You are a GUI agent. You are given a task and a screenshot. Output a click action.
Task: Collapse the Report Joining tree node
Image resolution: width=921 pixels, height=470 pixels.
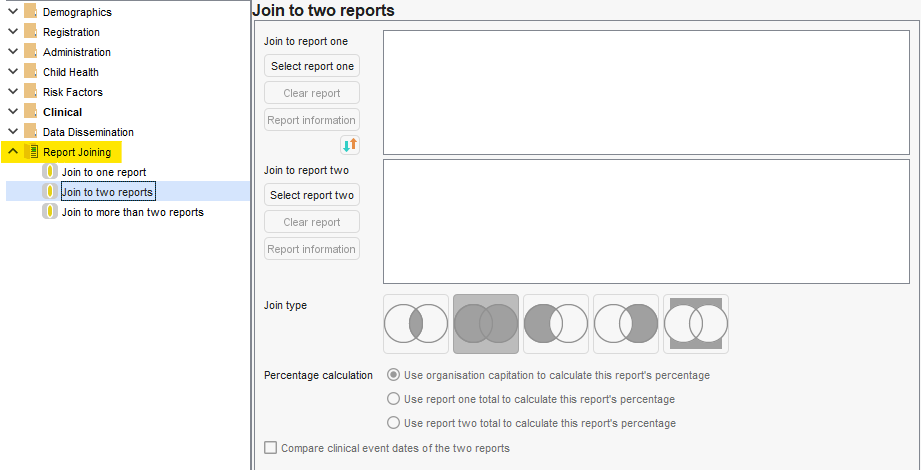[x=13, y=152]
